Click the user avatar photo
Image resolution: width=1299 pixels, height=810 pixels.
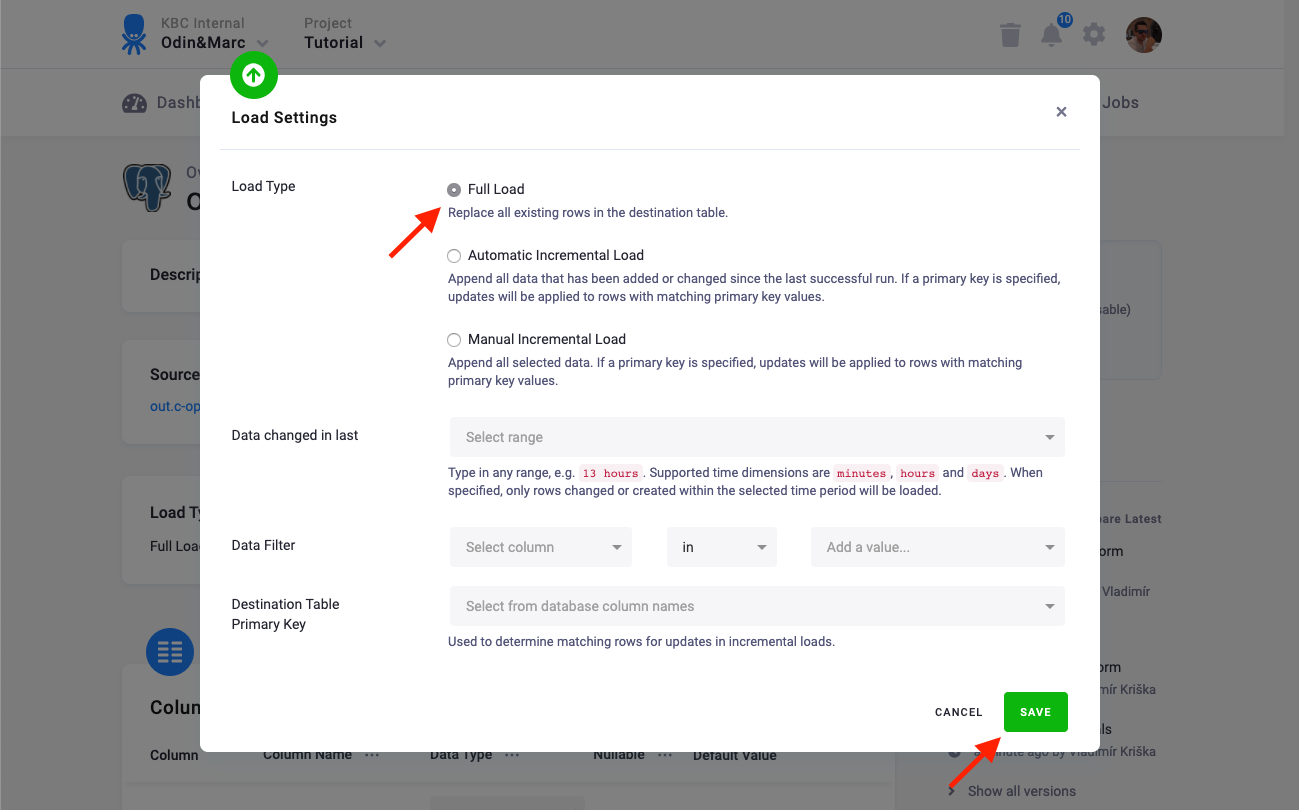pyautogui.click(x=1143, y=35)
